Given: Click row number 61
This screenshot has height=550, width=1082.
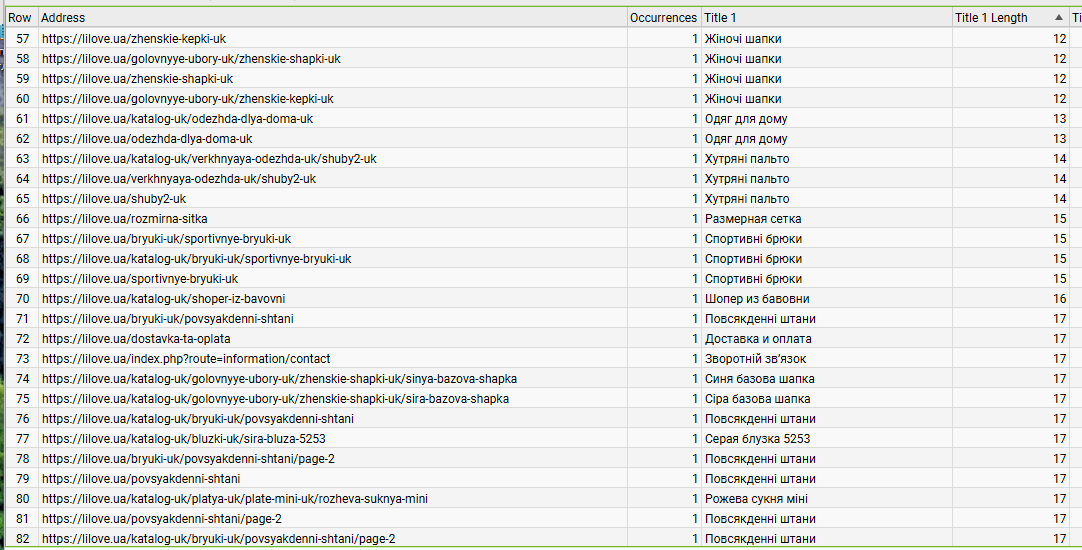Looking at the screenshot, I should click(x=23, y=119).
